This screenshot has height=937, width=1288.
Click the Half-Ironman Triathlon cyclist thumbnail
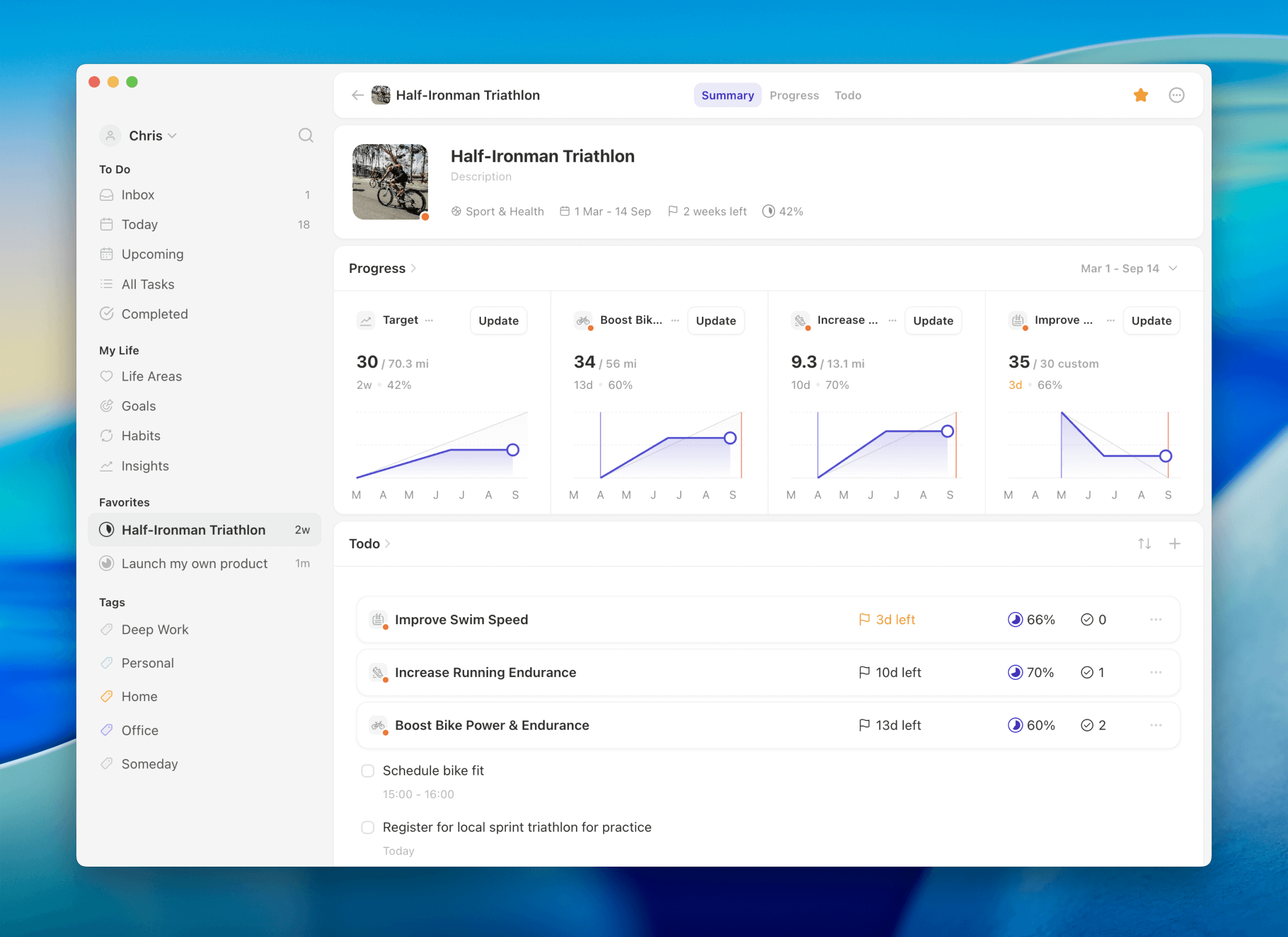coord(390,182)
